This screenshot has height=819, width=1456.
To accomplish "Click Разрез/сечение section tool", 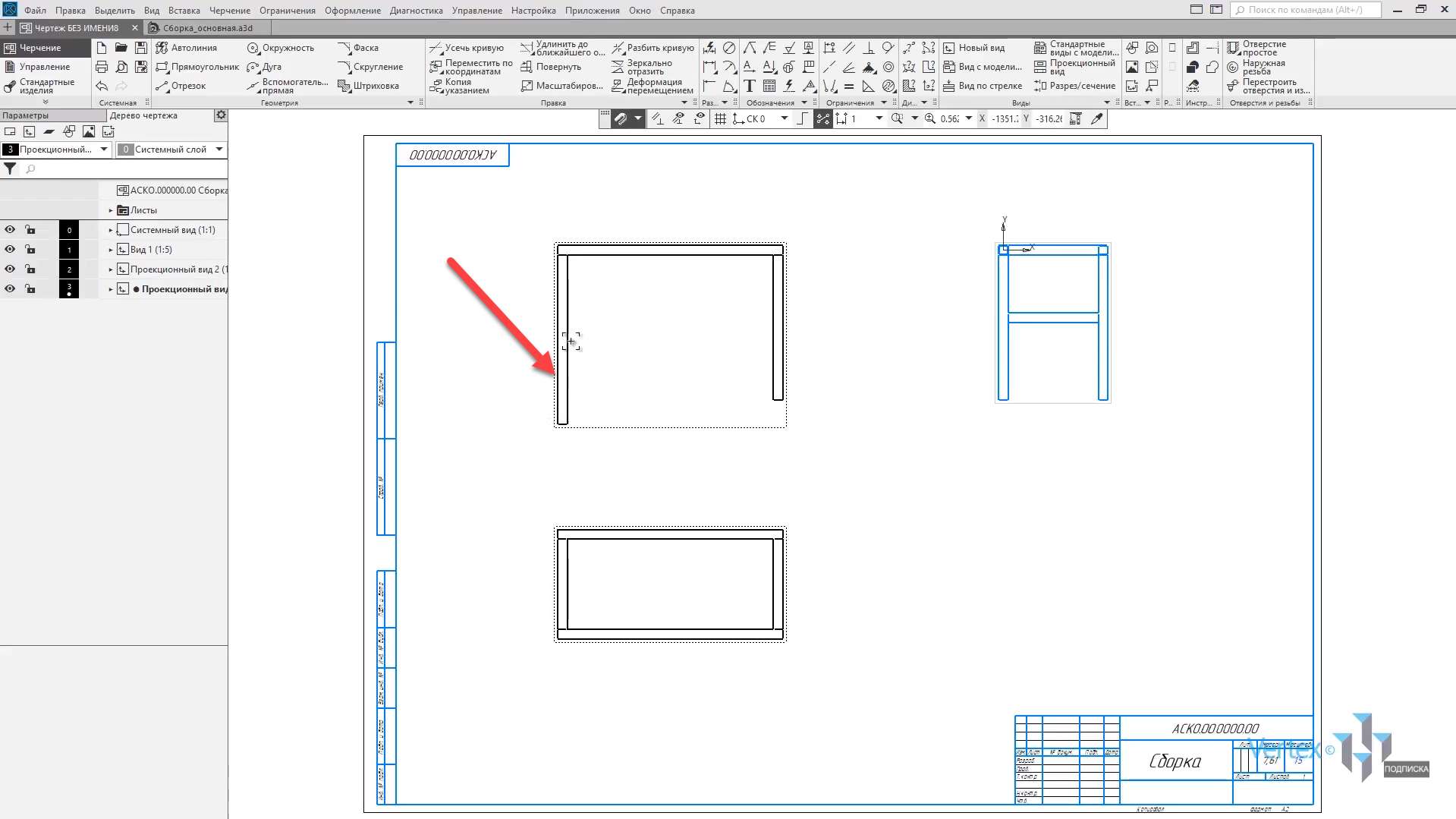I will tap(1074, 86).
